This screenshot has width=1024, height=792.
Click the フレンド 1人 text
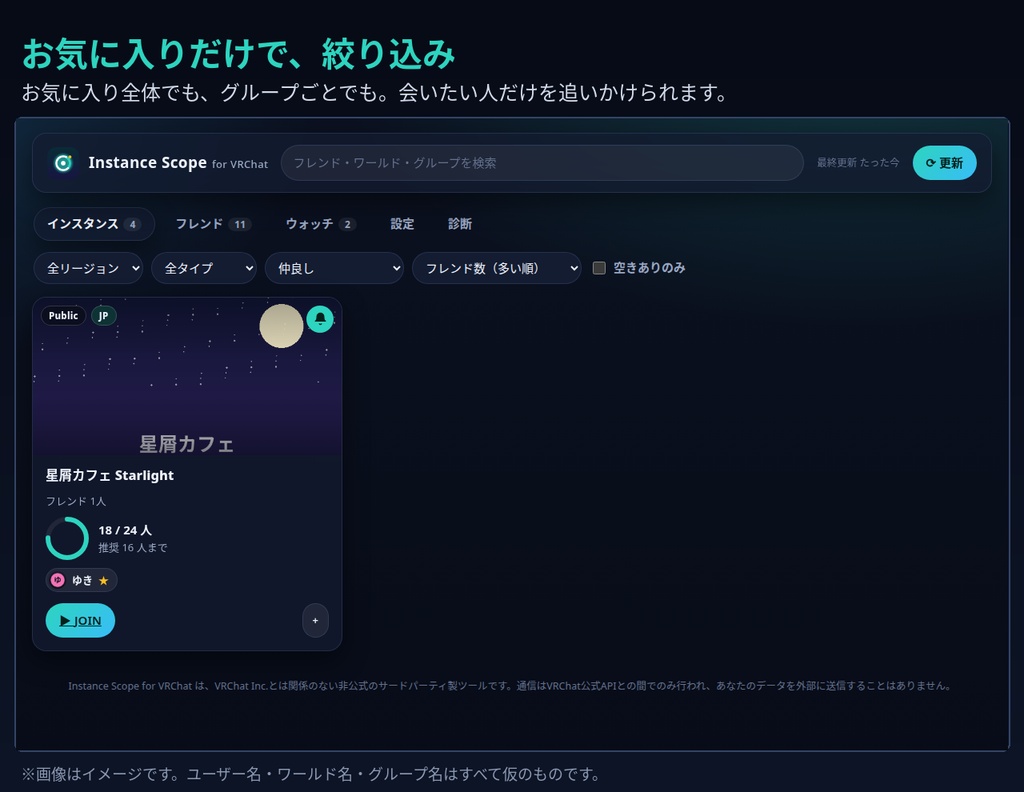[x=76, y=501]
